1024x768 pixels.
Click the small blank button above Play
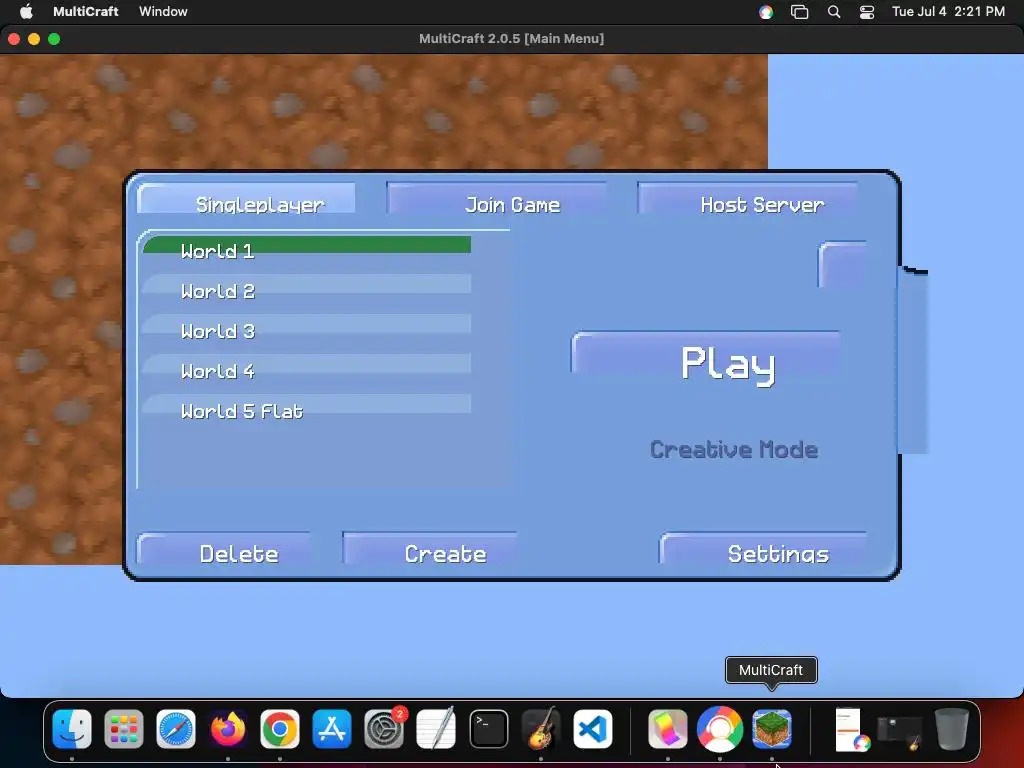pos(842,264)
